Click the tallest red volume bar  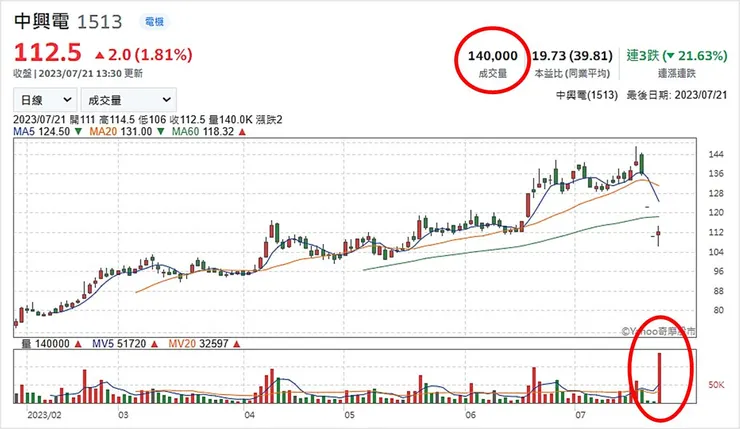(659, 378)
